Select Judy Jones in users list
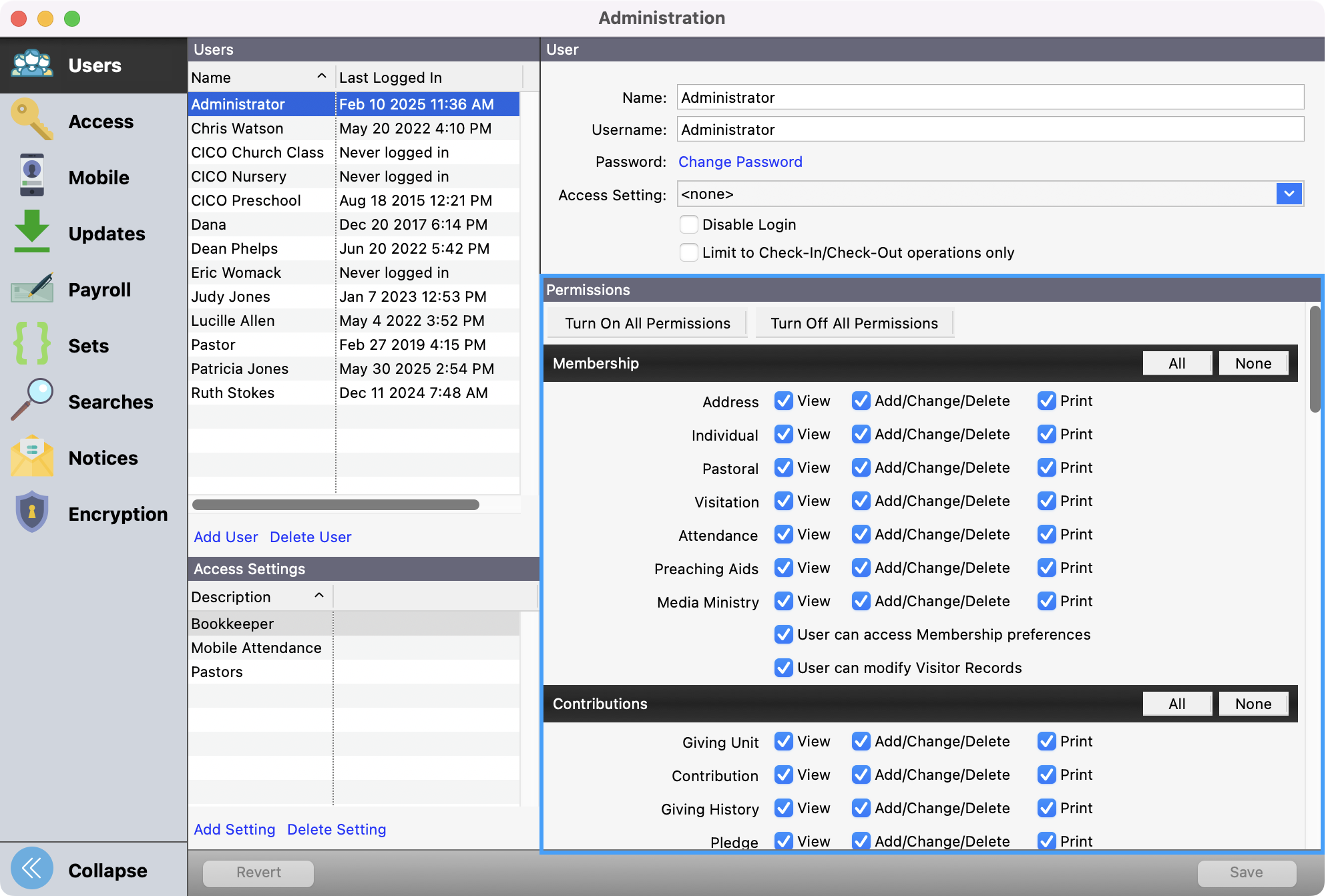 (231, 296)
